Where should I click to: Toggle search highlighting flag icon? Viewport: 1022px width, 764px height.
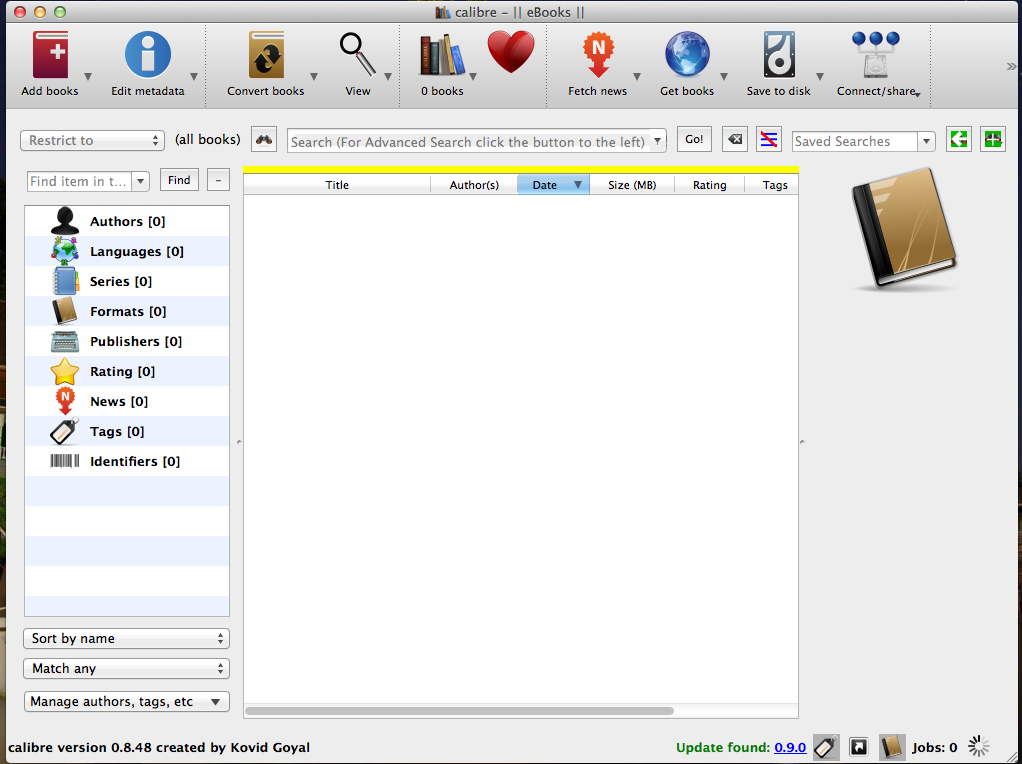pos(768,140)
